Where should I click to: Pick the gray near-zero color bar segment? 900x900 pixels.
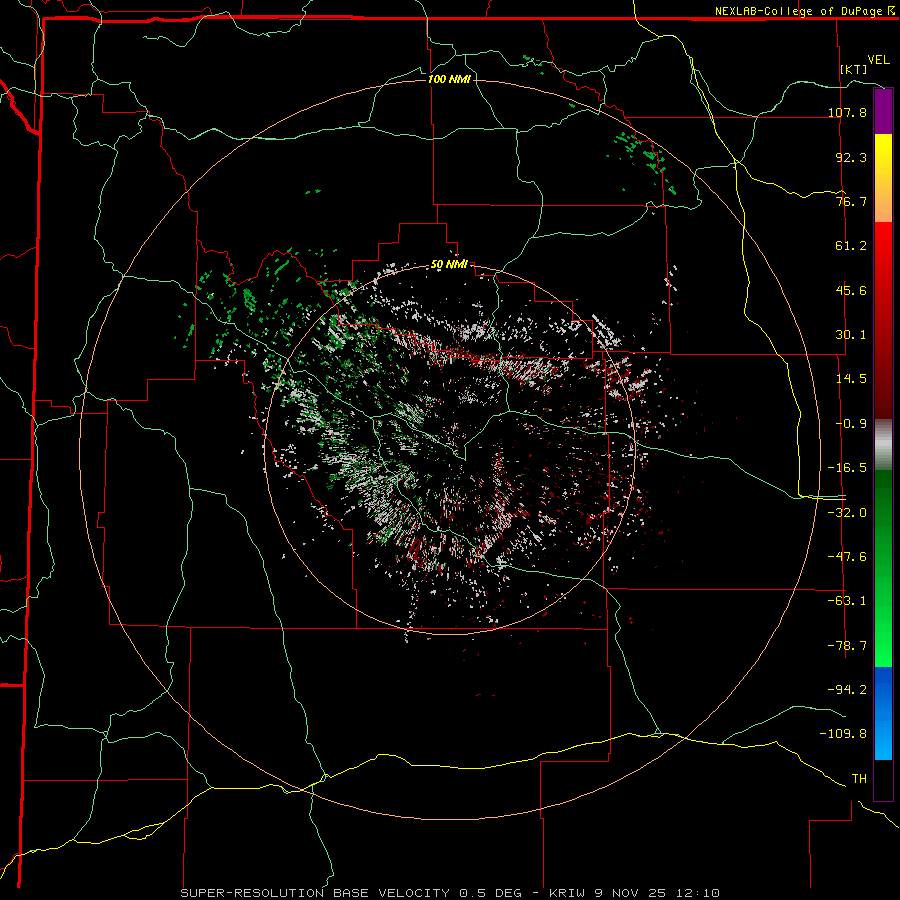pos(883,444)
